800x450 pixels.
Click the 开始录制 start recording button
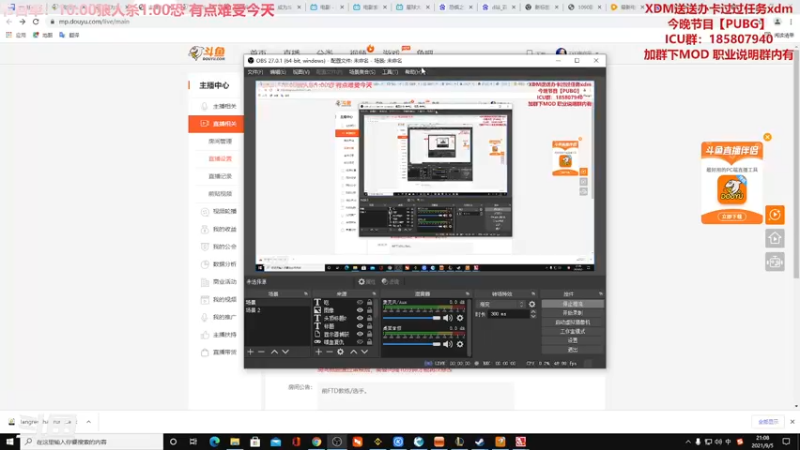pos(572,313)
